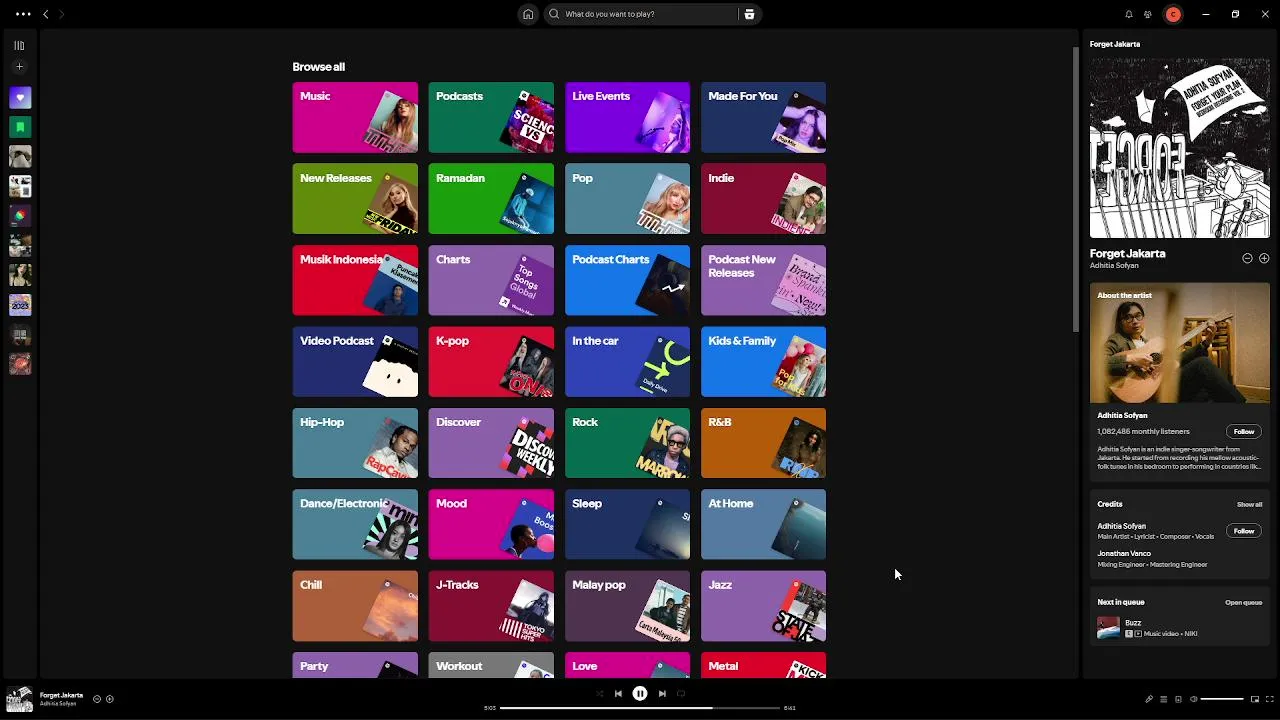Adjust the volume slider

[1222, 699]
